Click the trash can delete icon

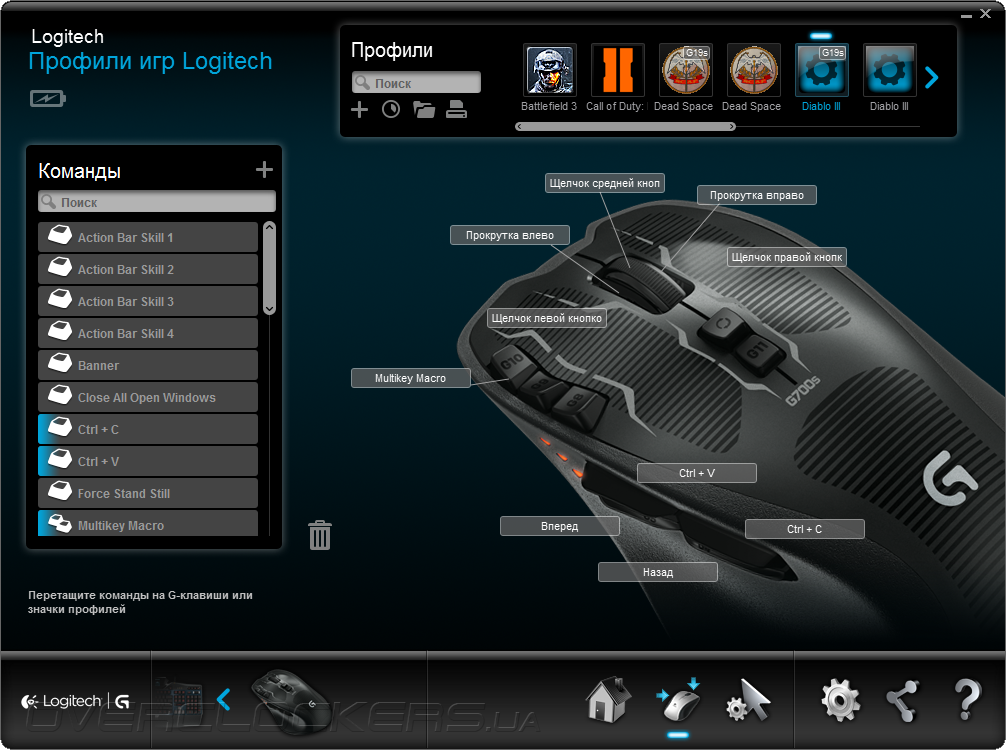320,535
